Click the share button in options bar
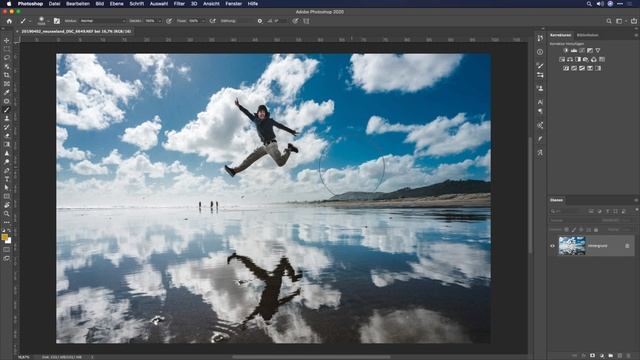The image size is (640, 360). [x=634, y=21]
